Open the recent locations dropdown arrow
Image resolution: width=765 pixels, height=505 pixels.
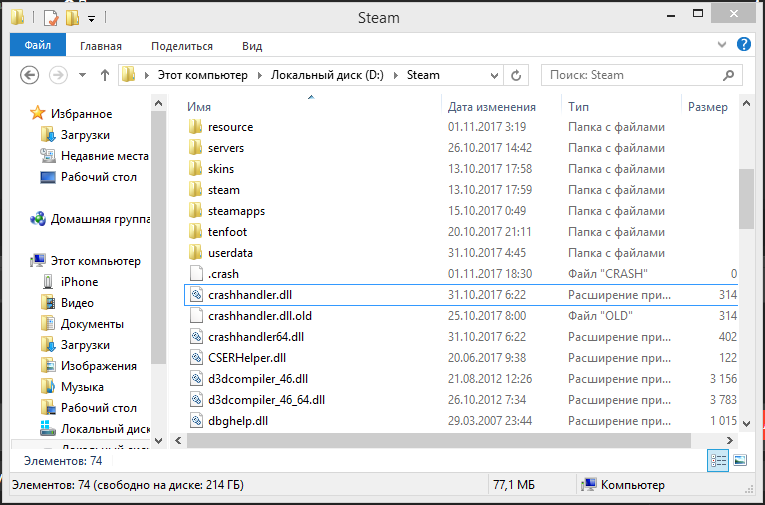tap(82, 75)
